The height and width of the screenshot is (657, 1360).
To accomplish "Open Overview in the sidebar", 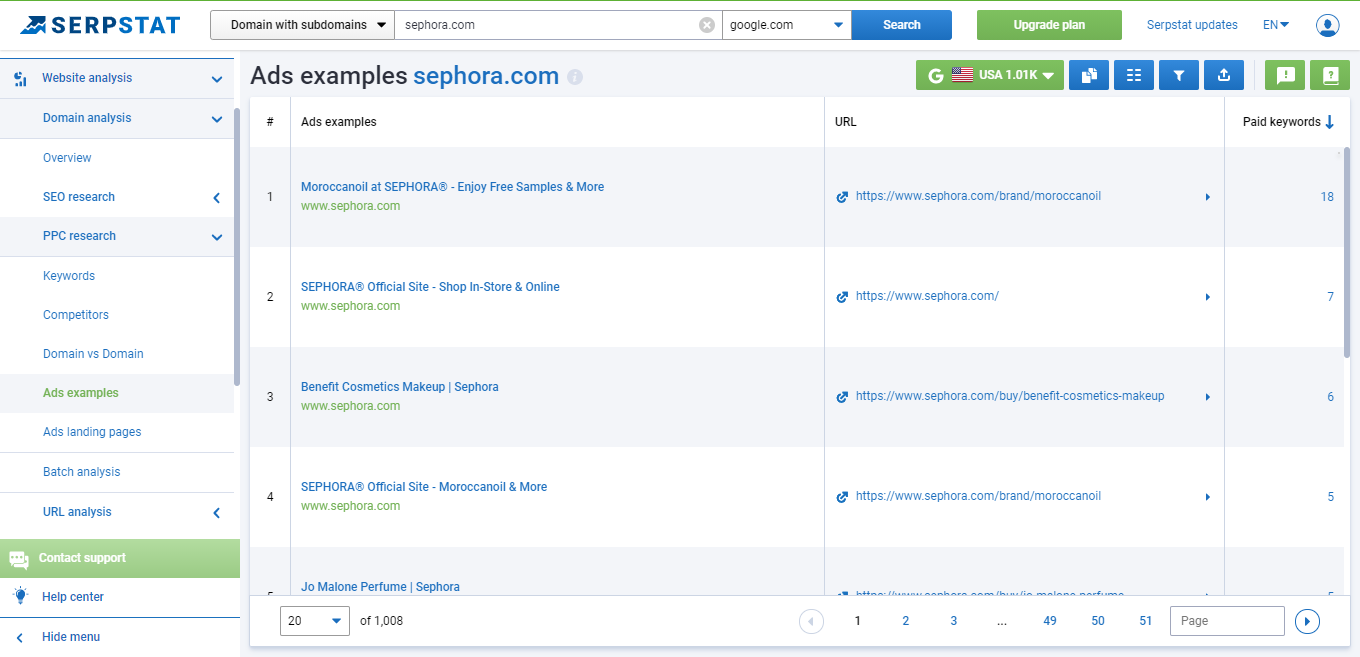I will (67, 158).
